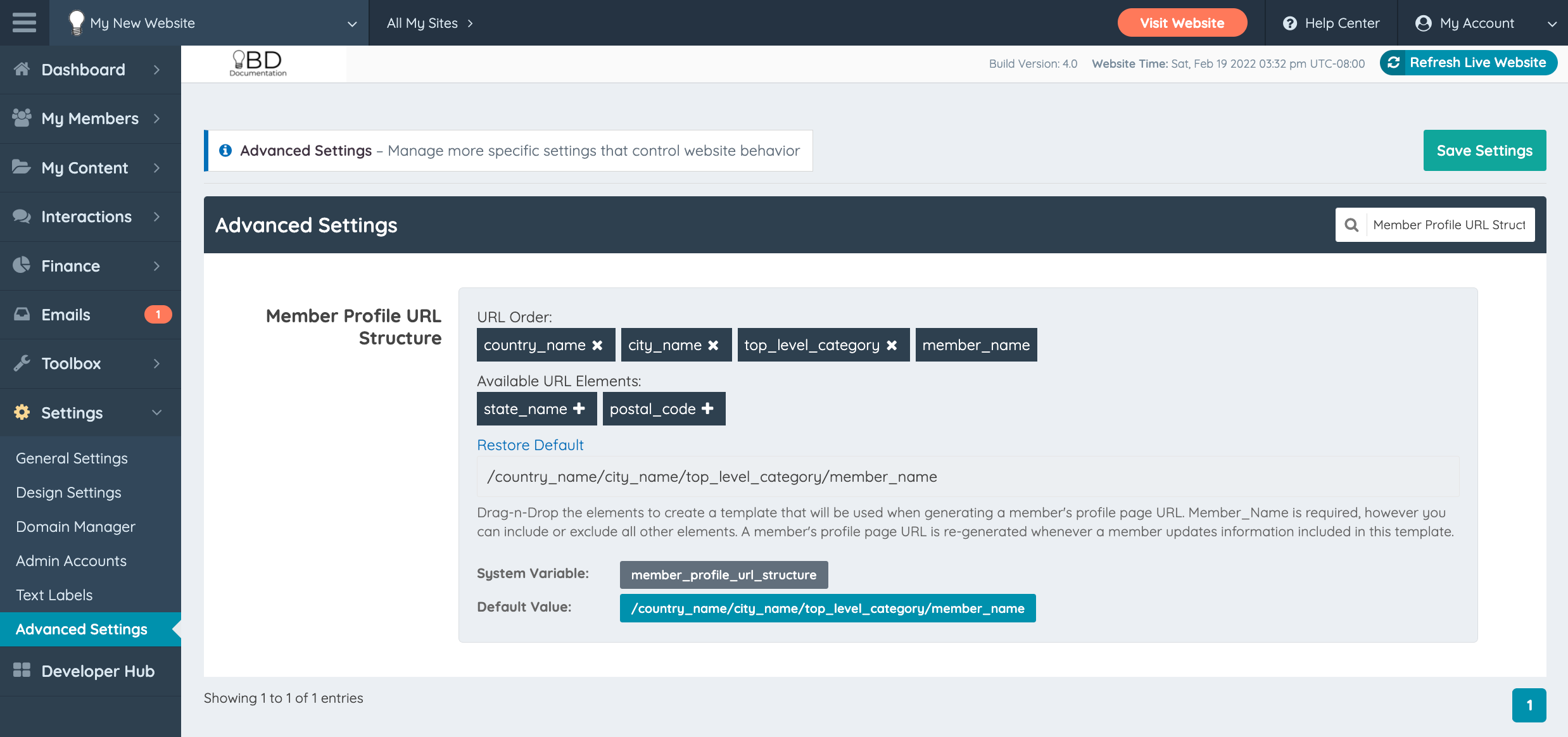
Task: Click the Toolbox wrench icon
Action: (x=21, y=363)
